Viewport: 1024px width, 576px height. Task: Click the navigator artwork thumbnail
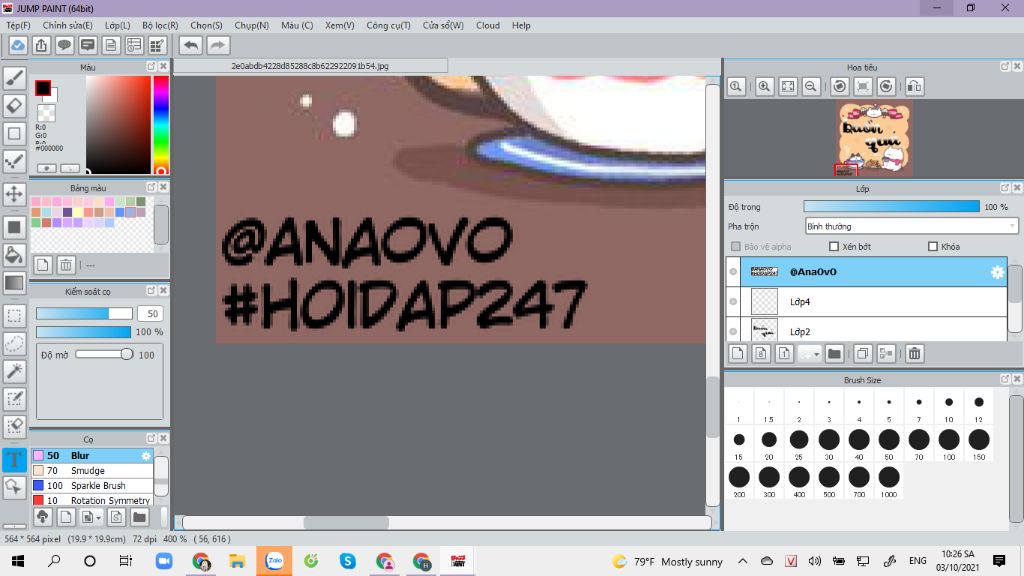[874, 138]
